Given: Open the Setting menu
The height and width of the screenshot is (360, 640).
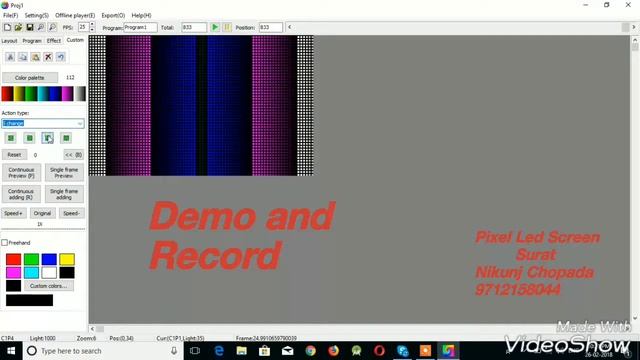Looking at the screenshot, I should (x=36, y=15).
